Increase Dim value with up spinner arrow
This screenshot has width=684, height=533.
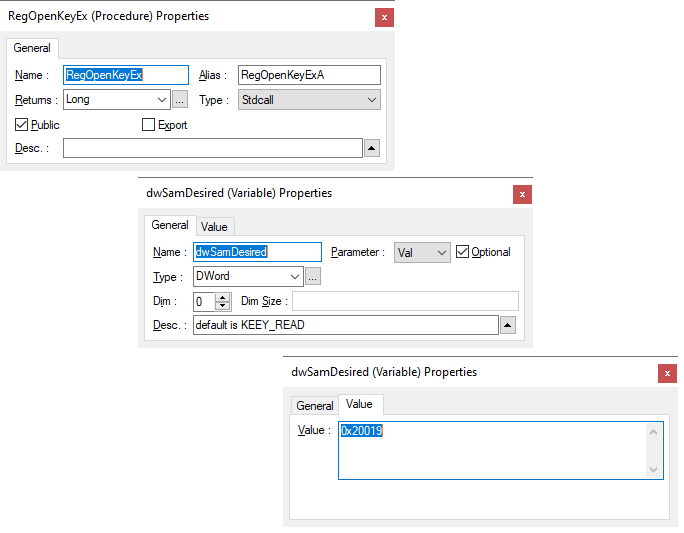tap(223, 297)
